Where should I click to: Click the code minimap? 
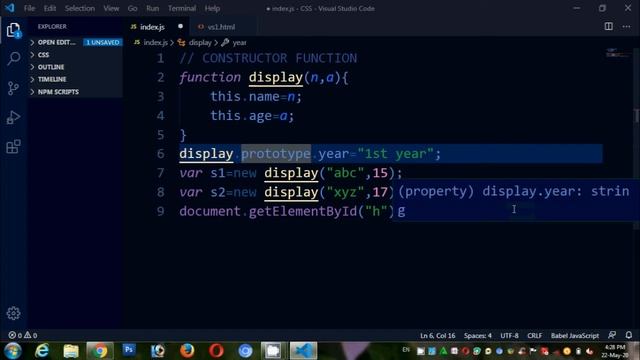[618, 53]
